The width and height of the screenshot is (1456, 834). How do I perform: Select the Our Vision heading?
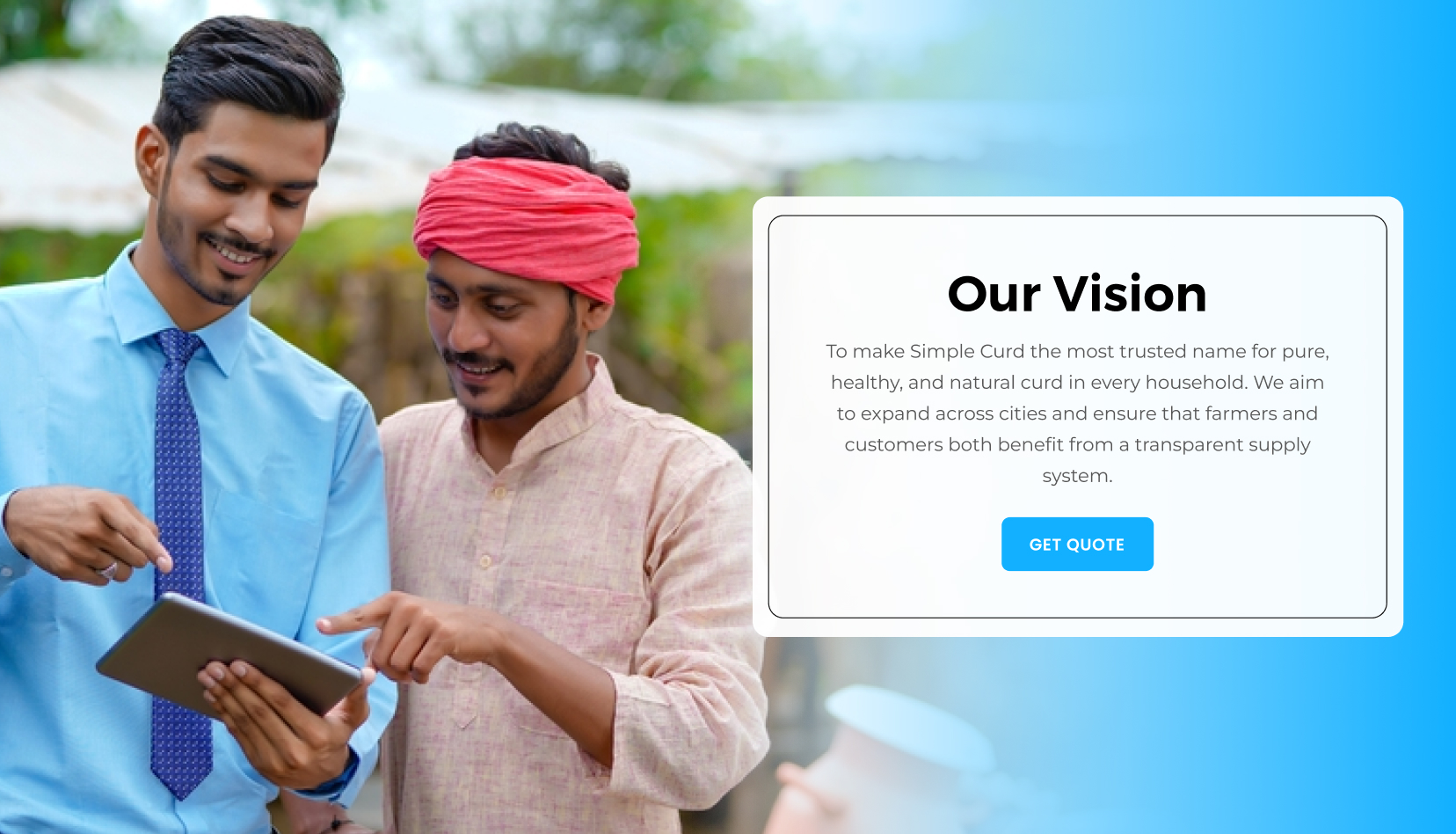pos(1077,294)
